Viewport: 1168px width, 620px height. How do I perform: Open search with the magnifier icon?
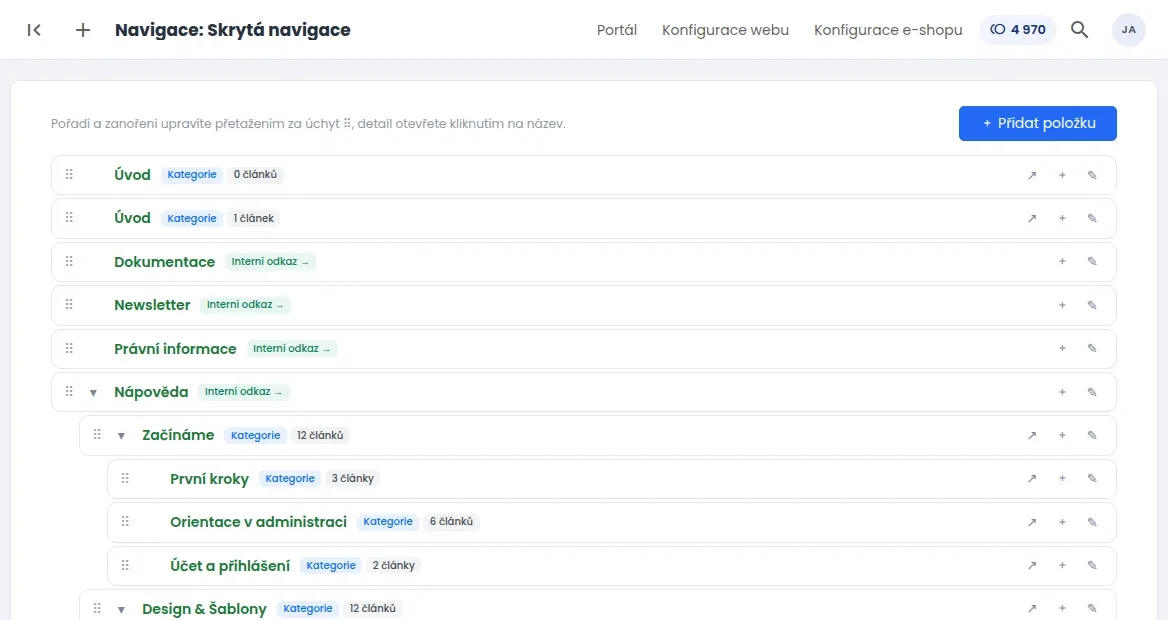(x=1079, y=30)
